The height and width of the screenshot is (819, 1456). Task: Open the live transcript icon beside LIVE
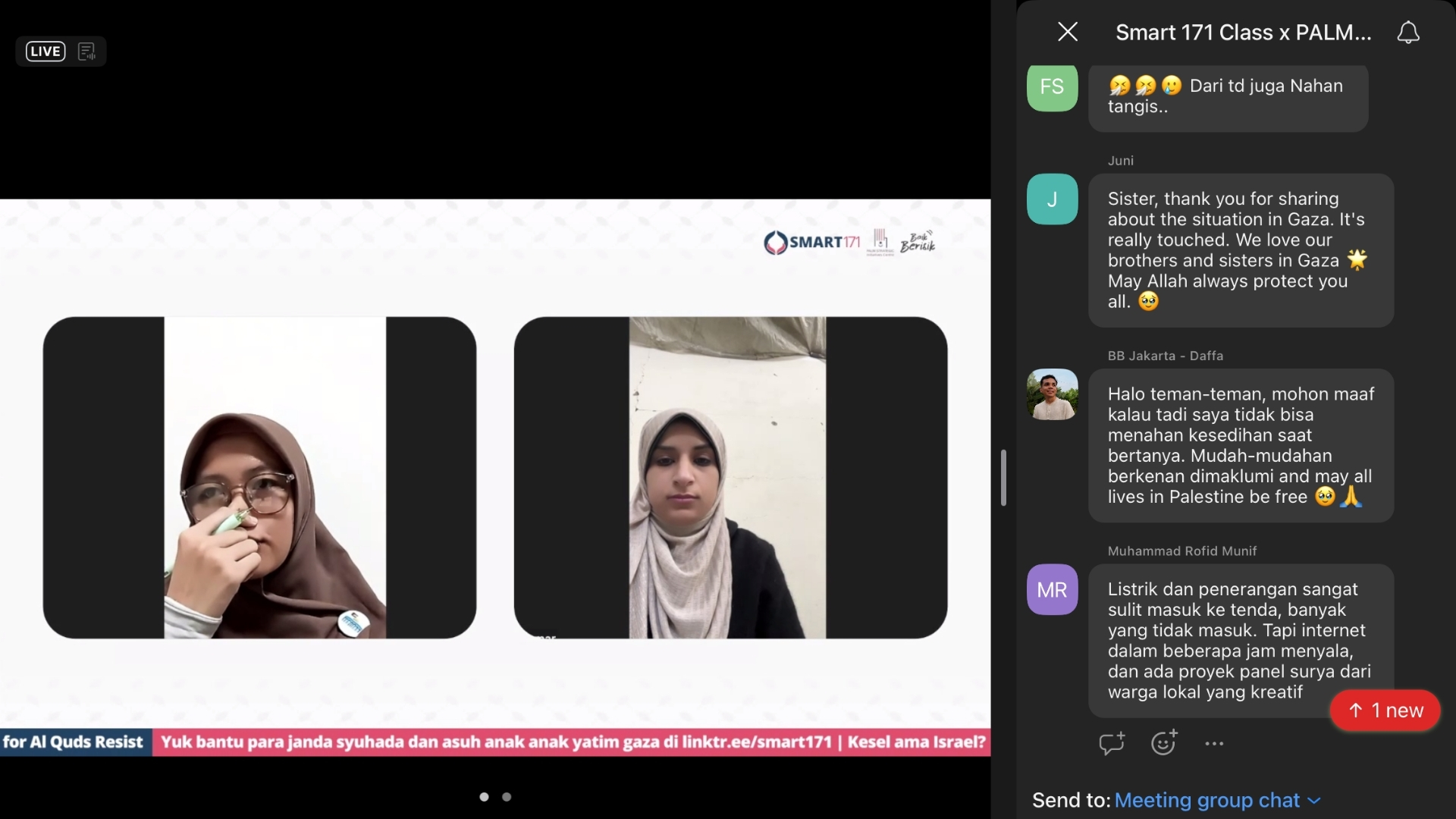point(86,51)
